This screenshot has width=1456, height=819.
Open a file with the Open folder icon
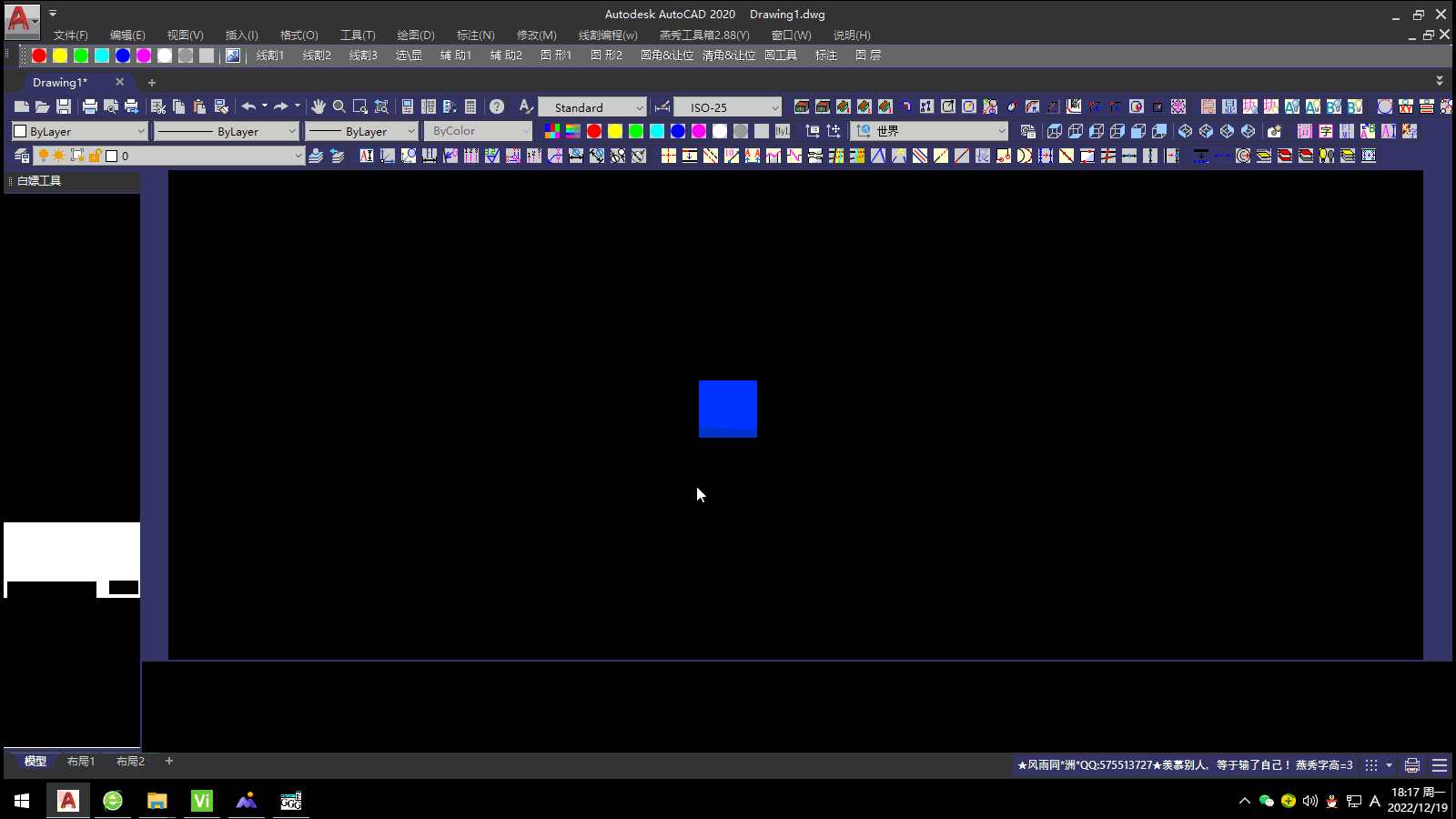43,106
